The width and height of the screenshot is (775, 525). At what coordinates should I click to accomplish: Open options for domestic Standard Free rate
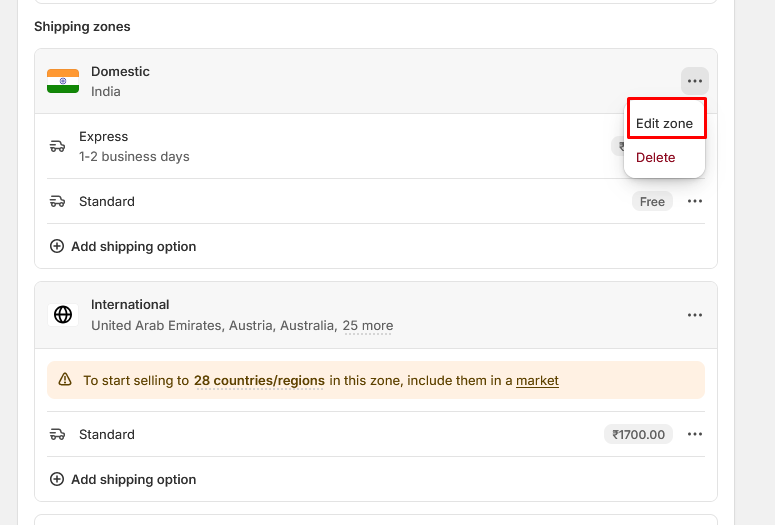[695, 202]
